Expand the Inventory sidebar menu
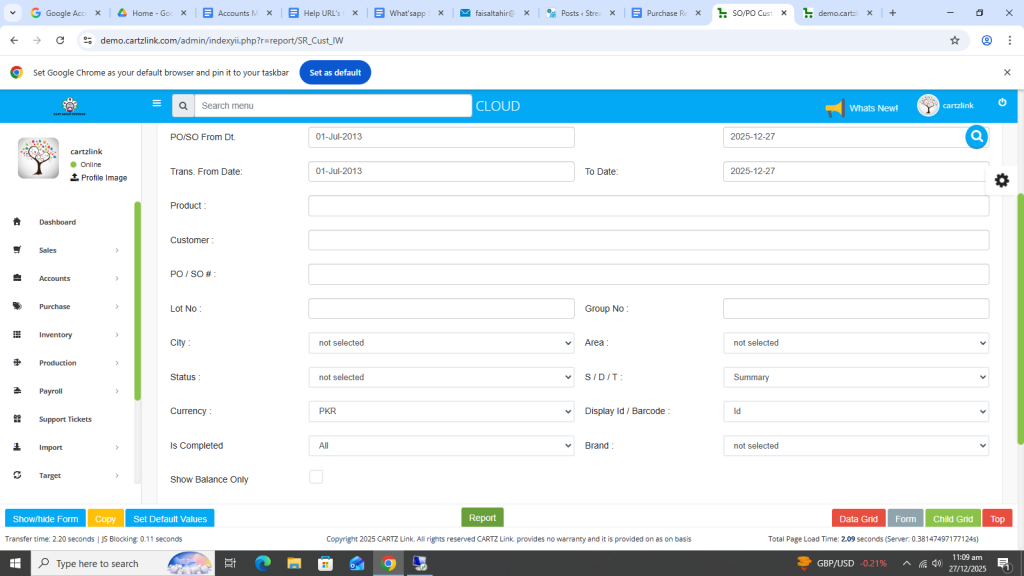This screenshot has width=1024, height=576. [x=66, y=335]
